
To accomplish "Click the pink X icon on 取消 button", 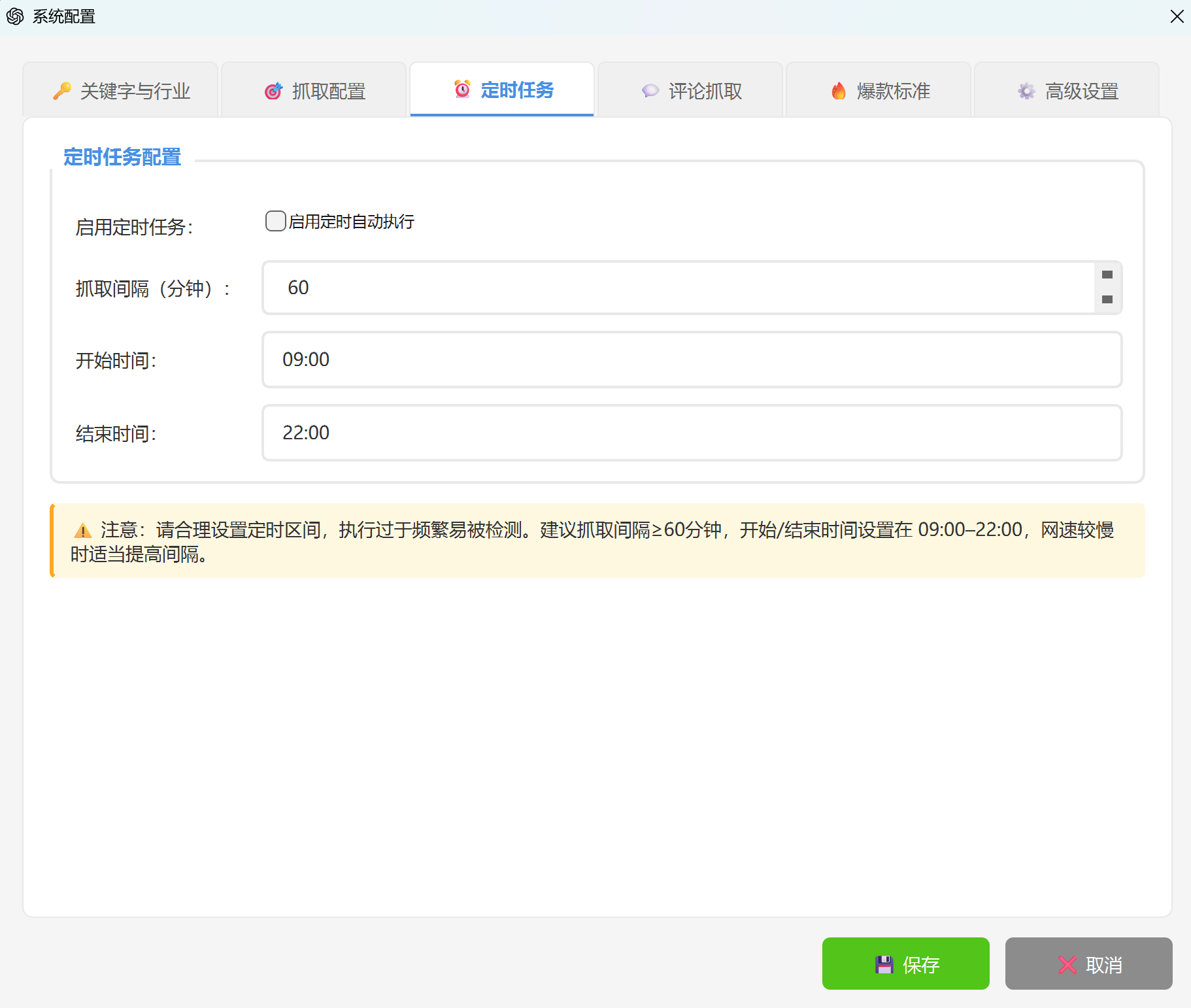I will point(1067,964).
